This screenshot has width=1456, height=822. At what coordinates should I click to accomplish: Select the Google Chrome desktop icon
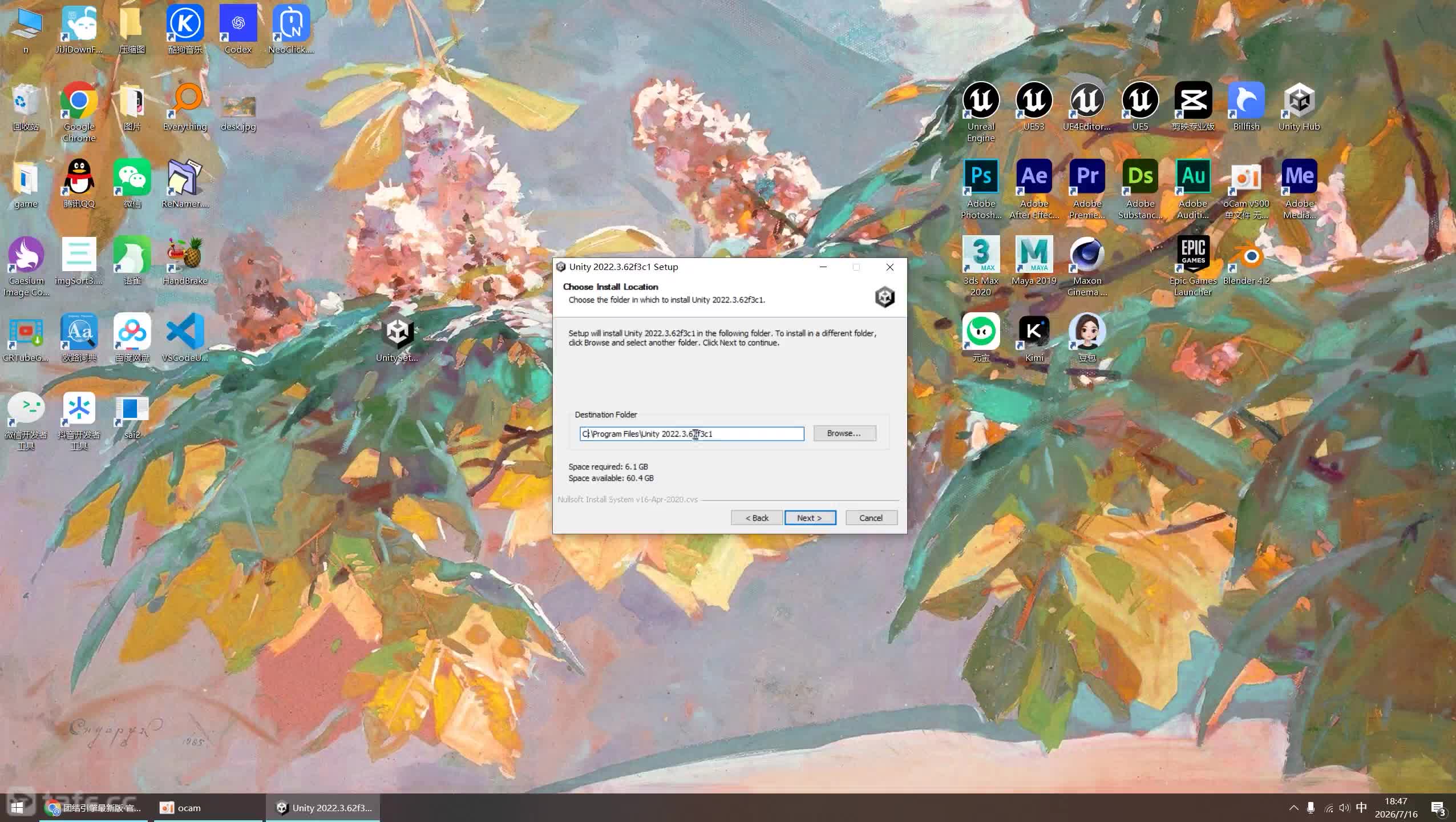pos(79,112)
